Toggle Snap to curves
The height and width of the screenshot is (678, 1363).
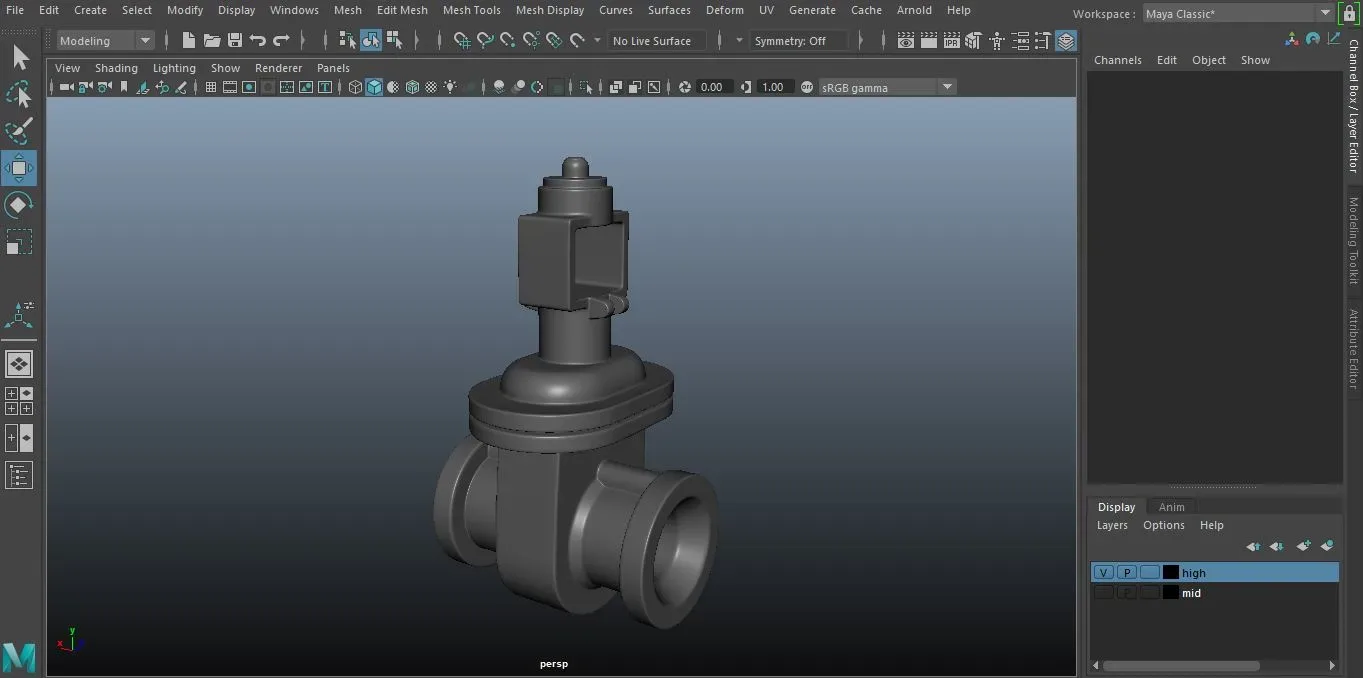coord(485,41)
